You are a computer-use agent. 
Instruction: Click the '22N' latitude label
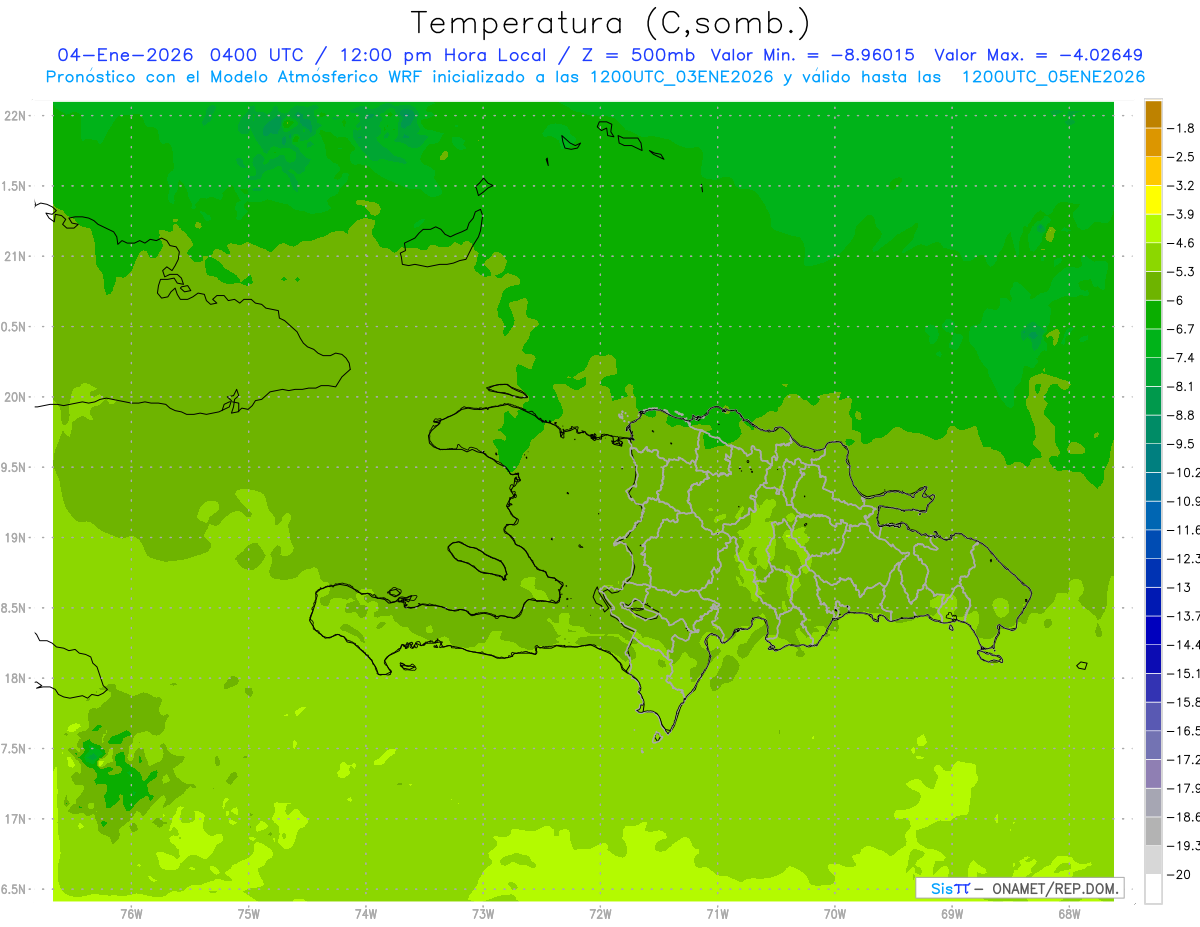15,116
